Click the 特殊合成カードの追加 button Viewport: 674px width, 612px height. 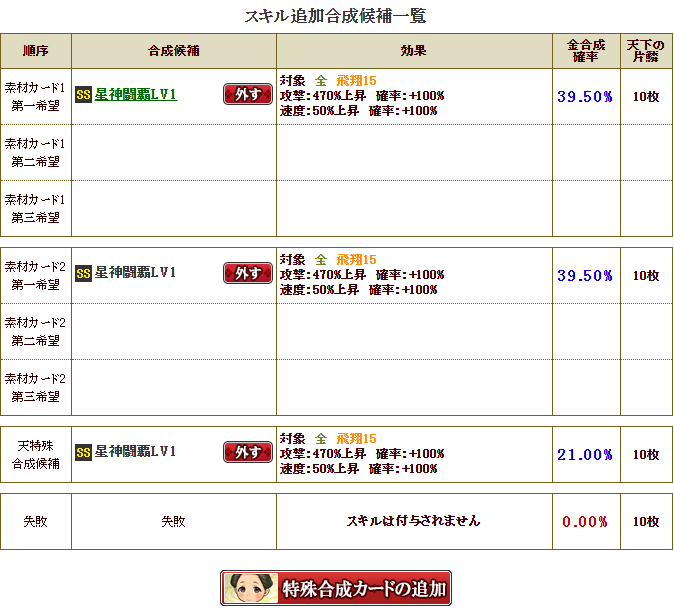tap(336, 588)
